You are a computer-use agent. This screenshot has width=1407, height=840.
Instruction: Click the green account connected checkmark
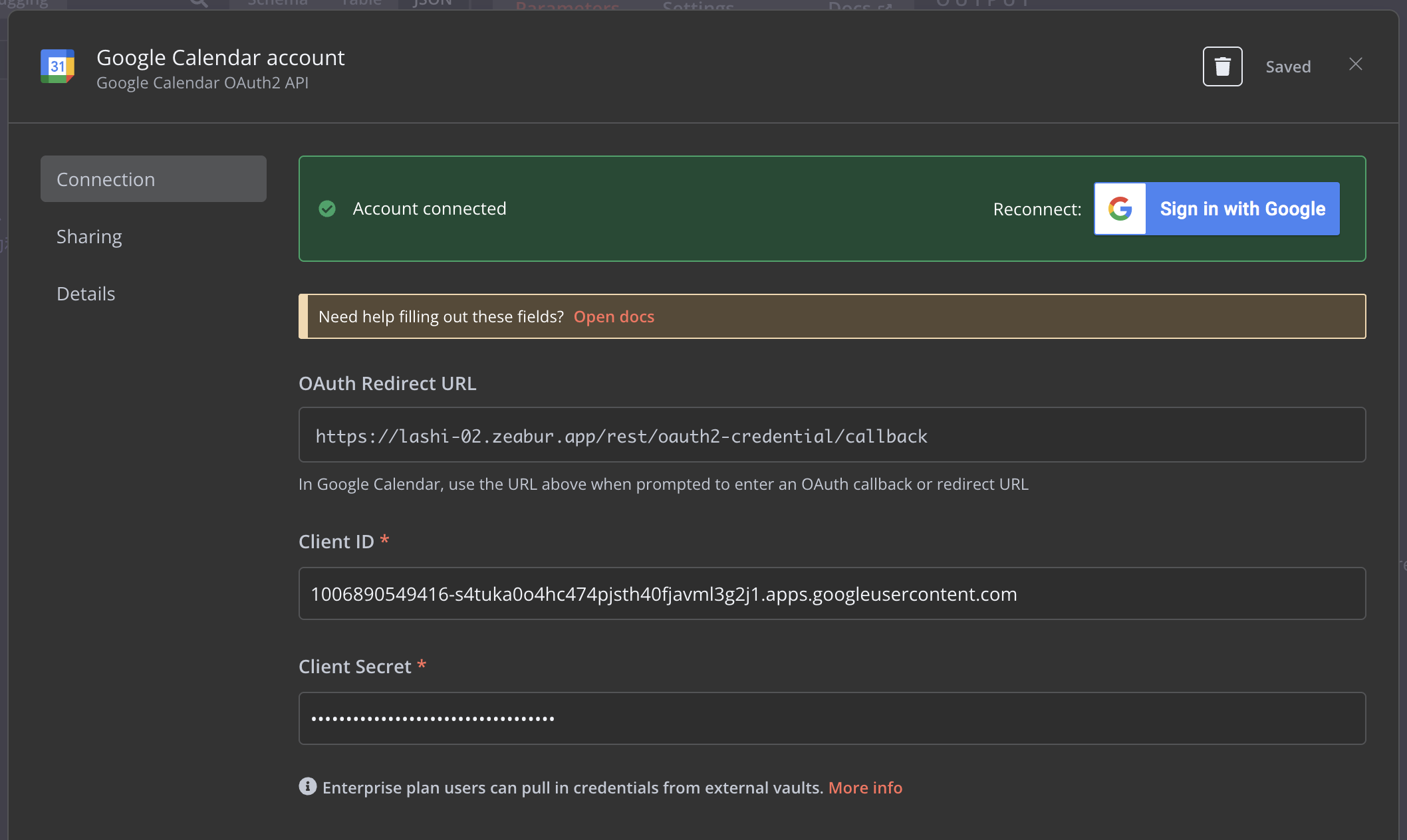327,209
